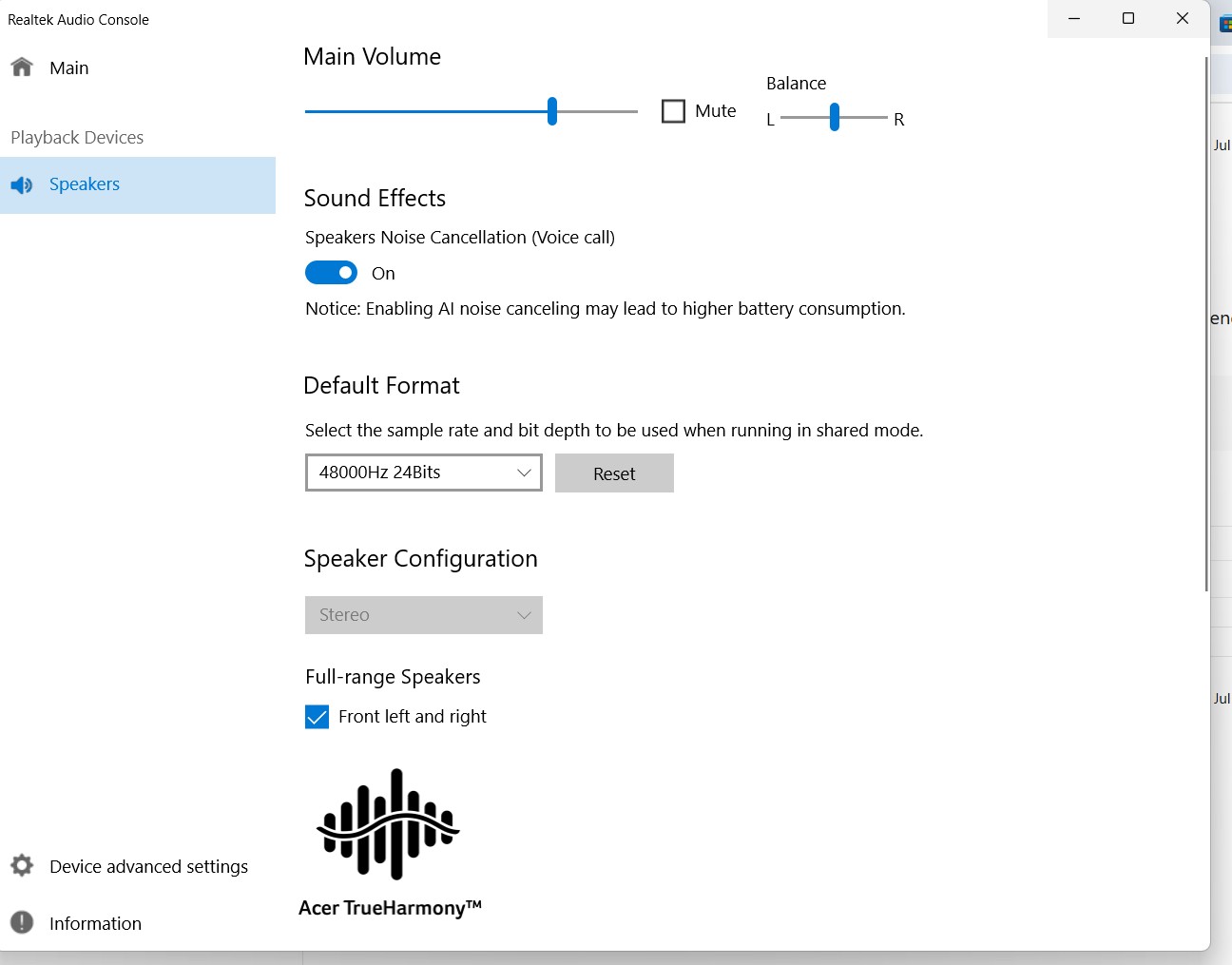Maximize the Realtek Audio Console window
This screenshot has height=965, width=1232.
click(1128, 19)
